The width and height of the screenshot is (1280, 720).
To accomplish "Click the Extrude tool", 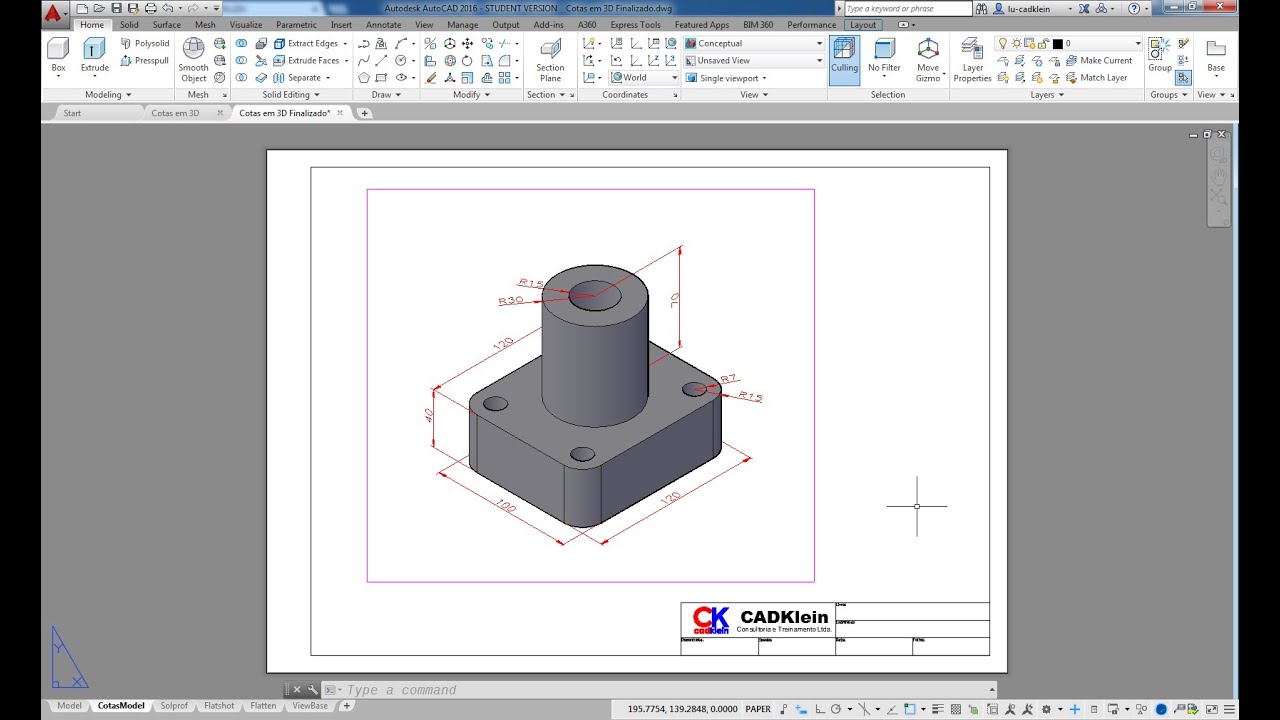I will tap(95, 57).
